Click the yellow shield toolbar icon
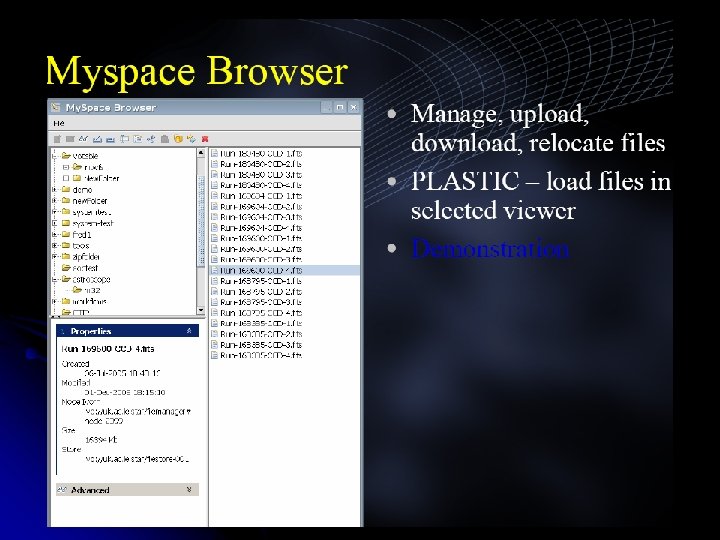 [178, 139]
